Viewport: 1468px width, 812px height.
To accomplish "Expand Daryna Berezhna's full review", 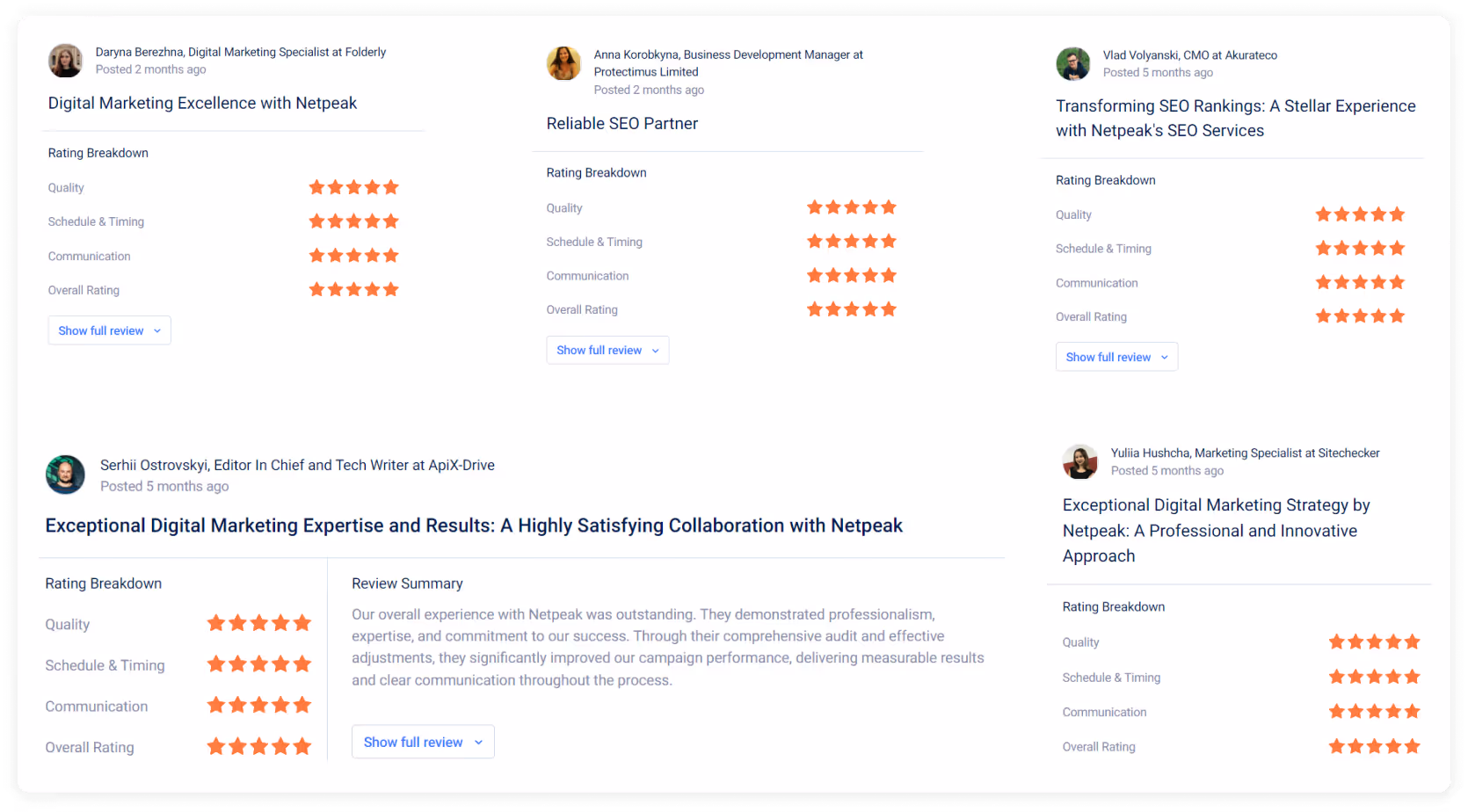I will (x=109, y=330).
